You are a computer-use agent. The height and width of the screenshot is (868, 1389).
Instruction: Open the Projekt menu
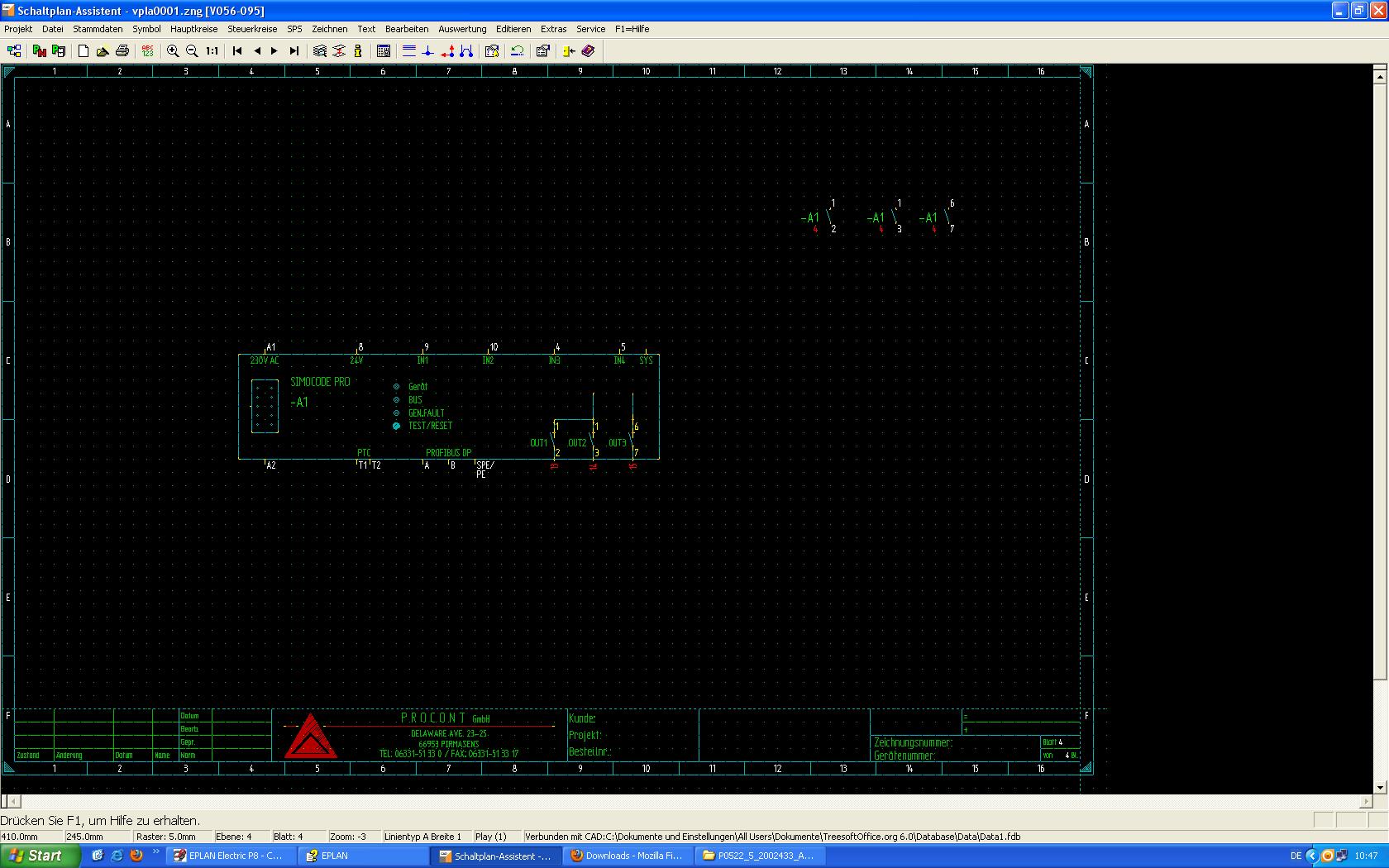(x=18, y=29)
